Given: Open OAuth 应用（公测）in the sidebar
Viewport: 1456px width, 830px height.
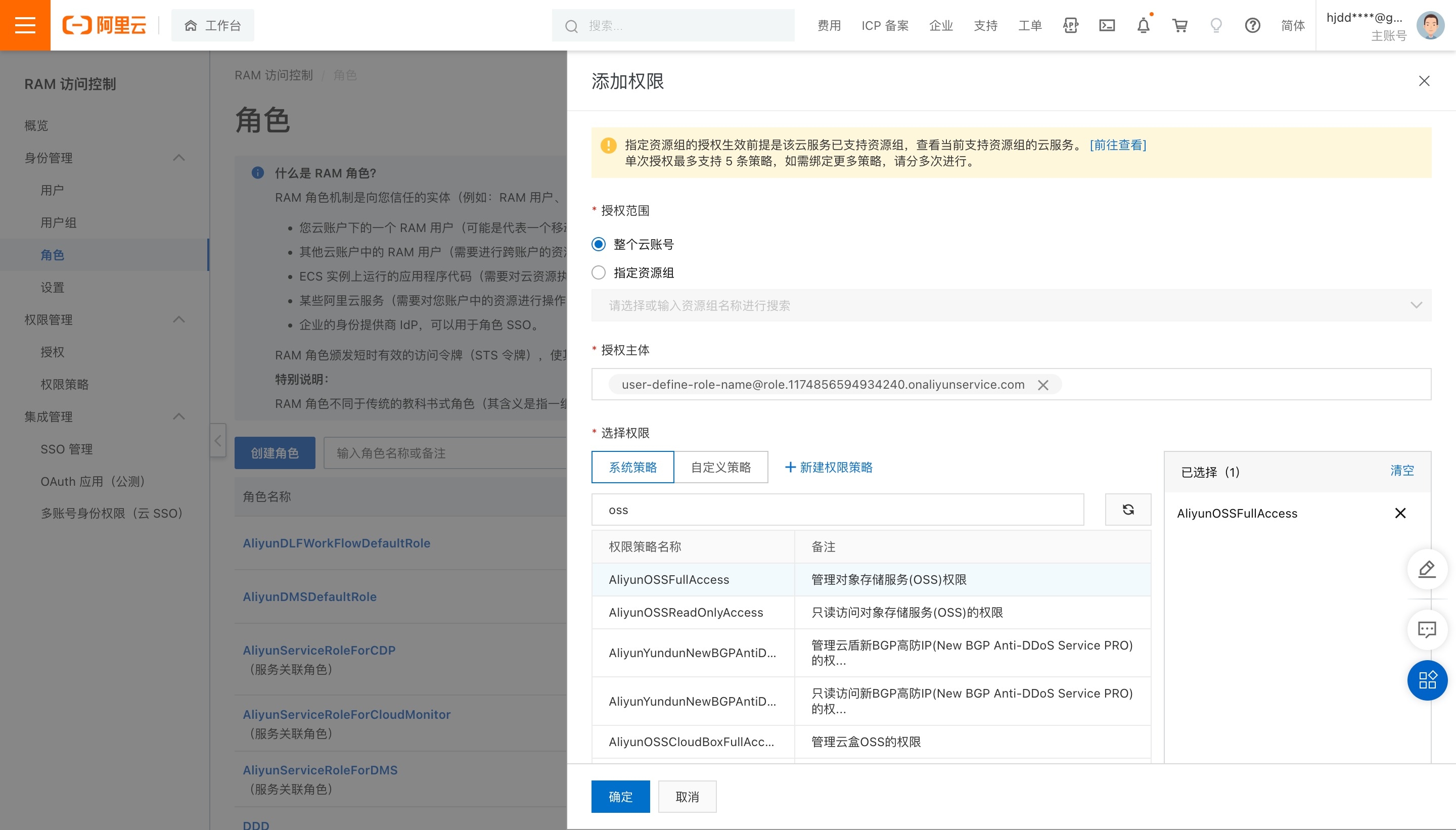Looking at the screenshot, I should [x=93, y=481].
